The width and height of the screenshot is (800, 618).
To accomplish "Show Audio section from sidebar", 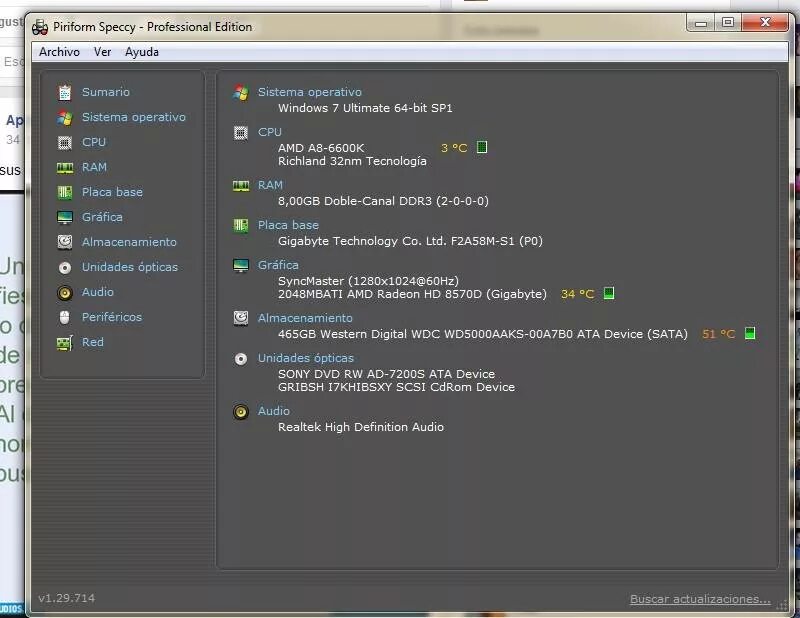I will pos(98,292).
